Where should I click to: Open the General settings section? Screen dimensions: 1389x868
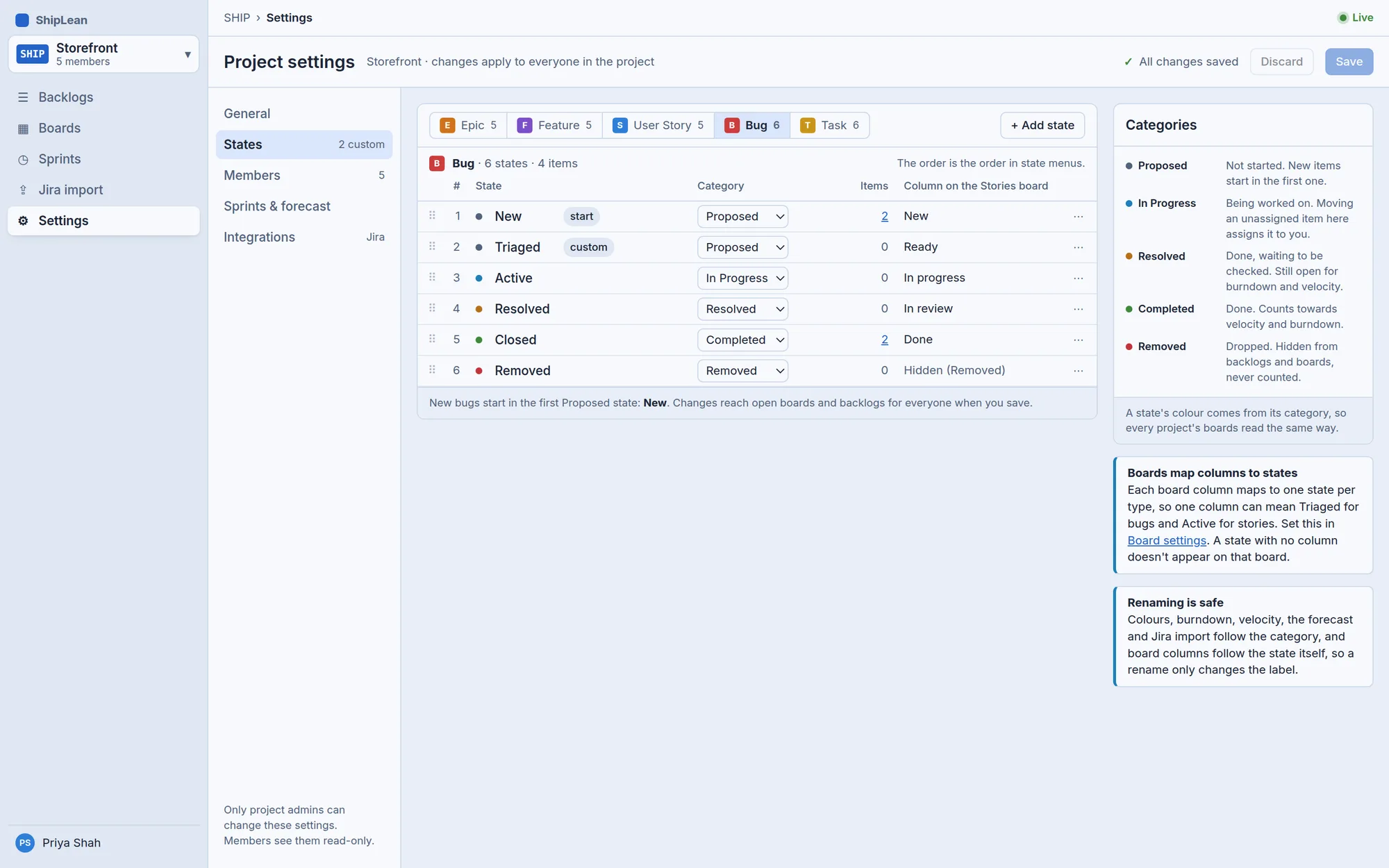pos(304,114)
